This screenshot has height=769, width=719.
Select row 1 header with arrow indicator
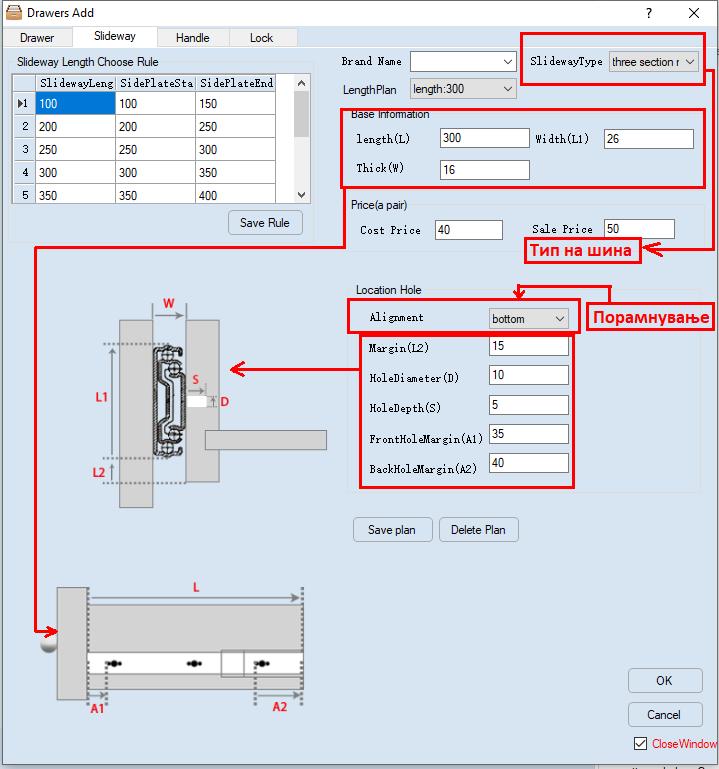(24, 103)
